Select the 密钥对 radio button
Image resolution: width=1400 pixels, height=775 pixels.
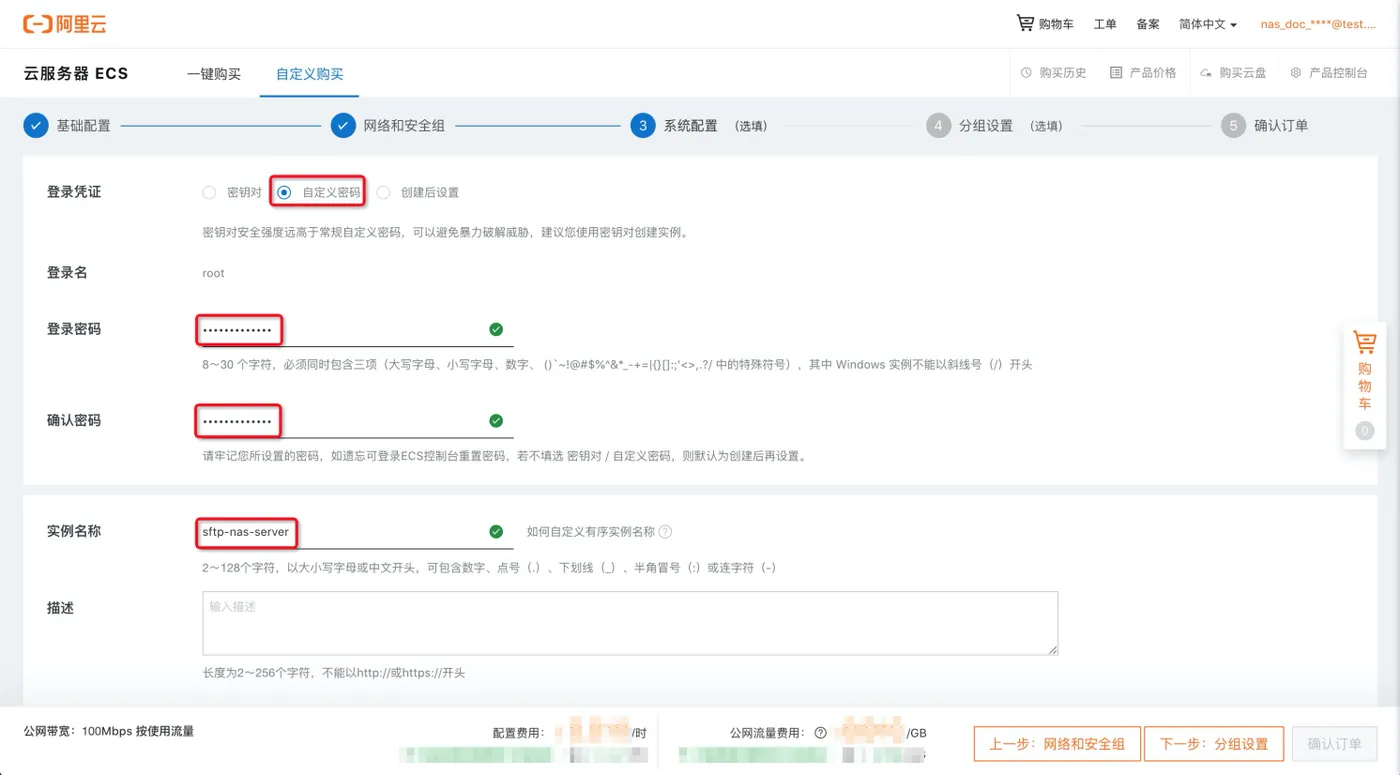tap(209, 192)
